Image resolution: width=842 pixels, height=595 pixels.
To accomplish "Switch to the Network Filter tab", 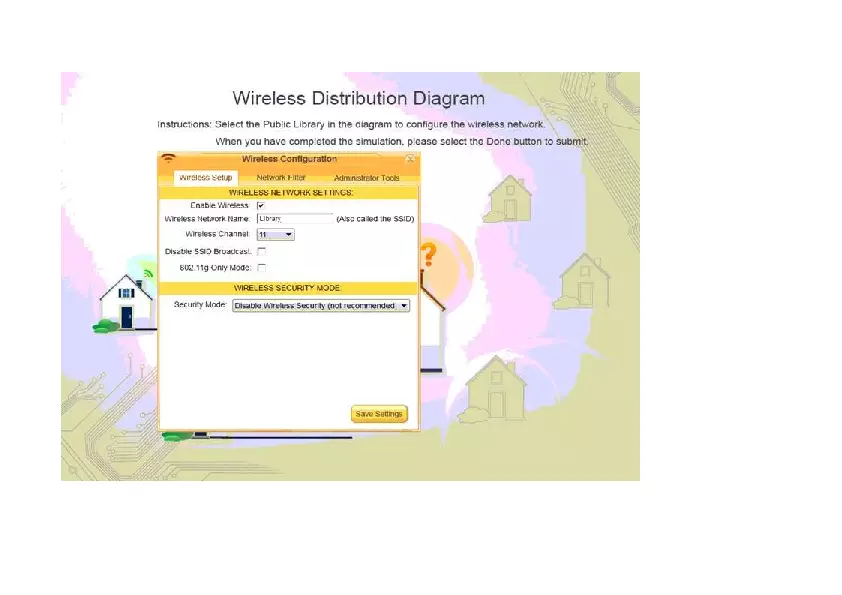I will 280,176.
